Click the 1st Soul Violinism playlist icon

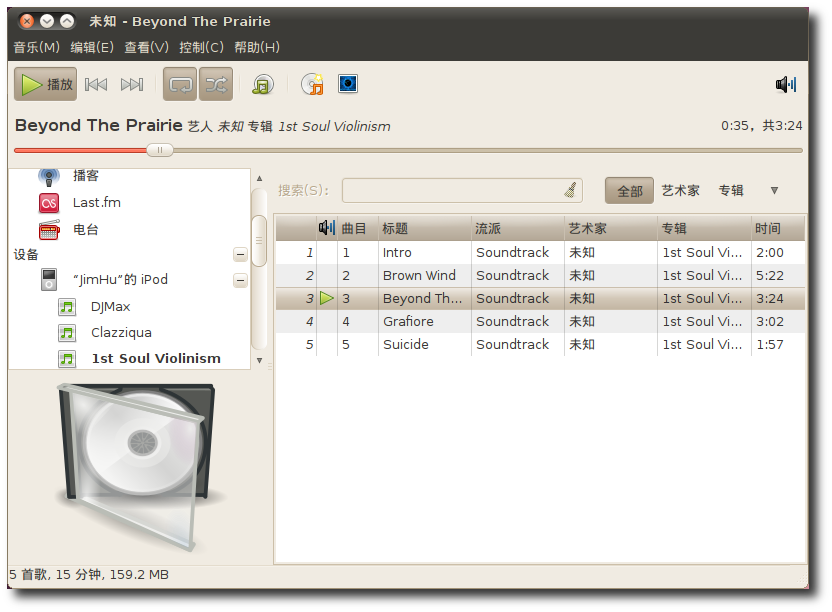pos(67,359)
